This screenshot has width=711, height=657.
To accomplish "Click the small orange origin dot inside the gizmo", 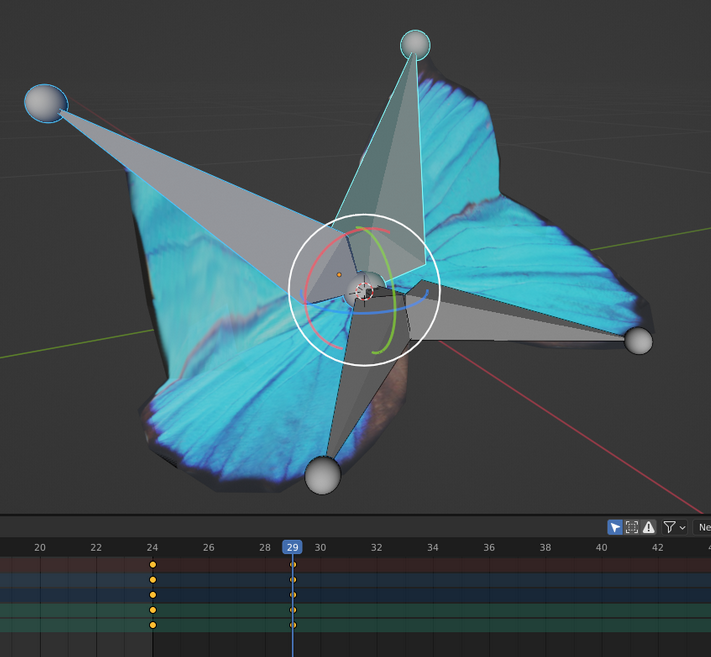I will tap(339, 274).
